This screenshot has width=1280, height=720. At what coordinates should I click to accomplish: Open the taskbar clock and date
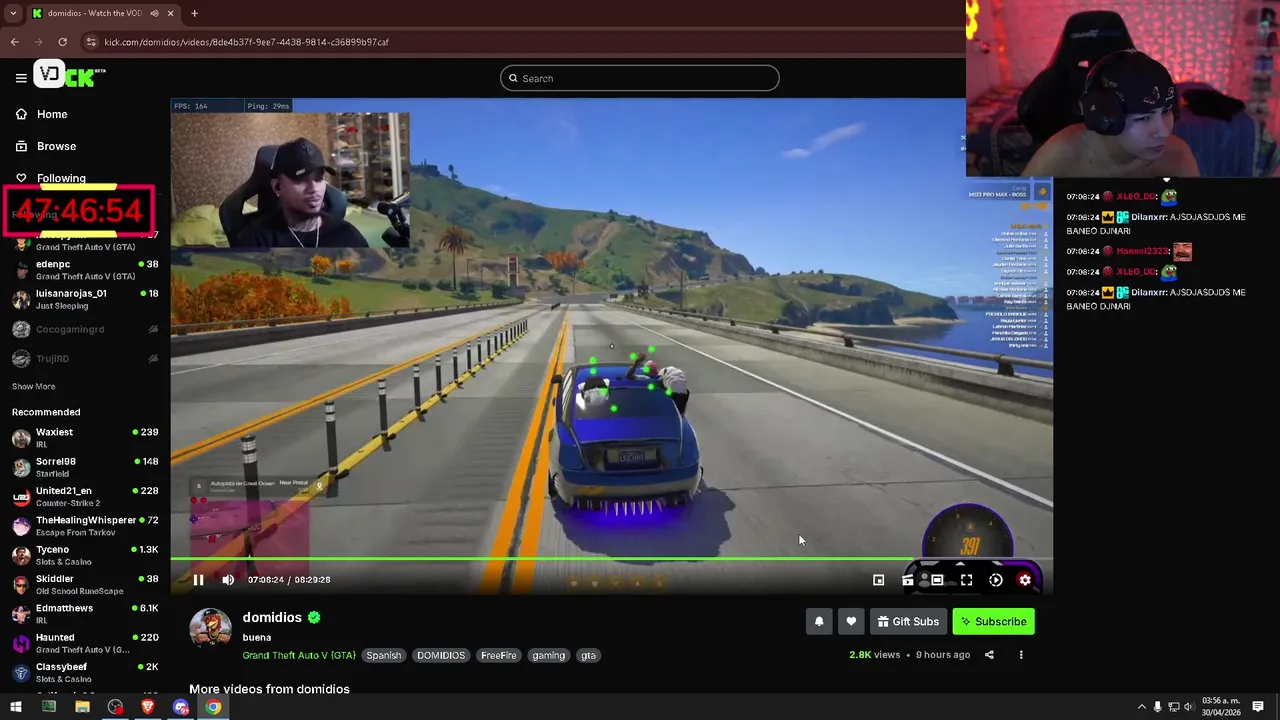[x=1219, y=707]
